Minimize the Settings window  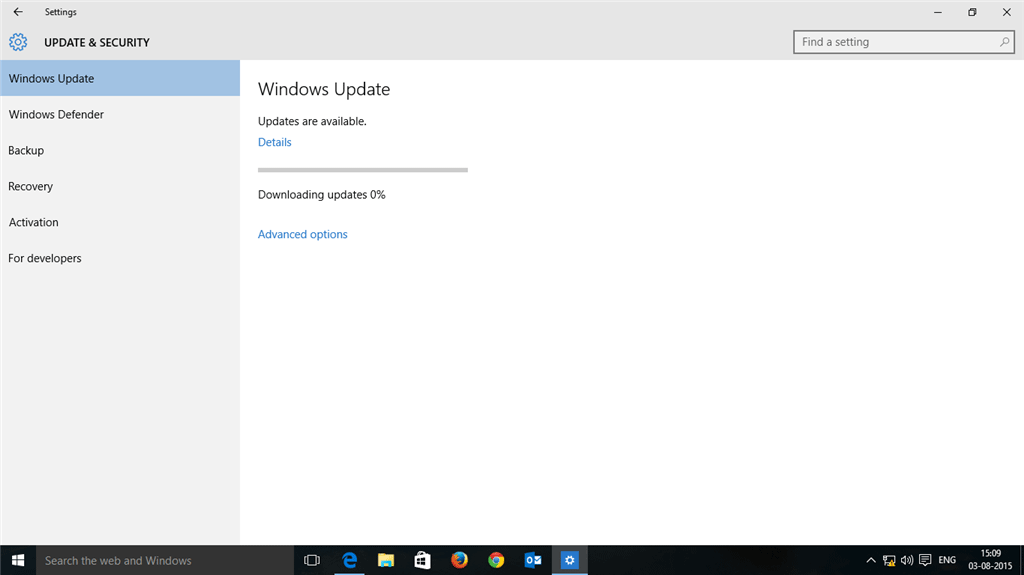click(x=938, y=12)
